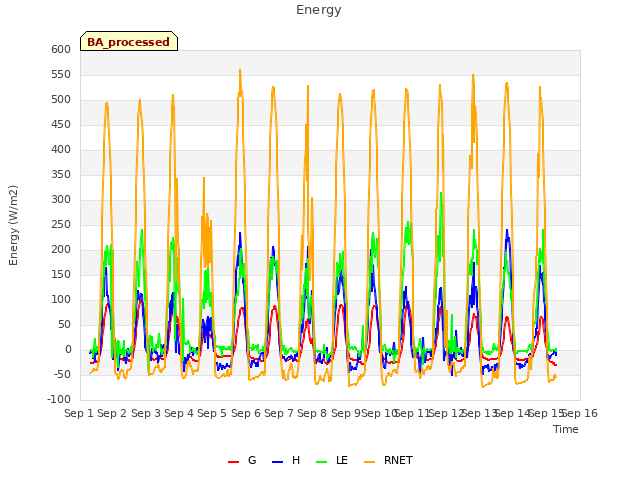Screen dimensions: 640x480
Task: Select the H legend label
Action: click(296, 460)
